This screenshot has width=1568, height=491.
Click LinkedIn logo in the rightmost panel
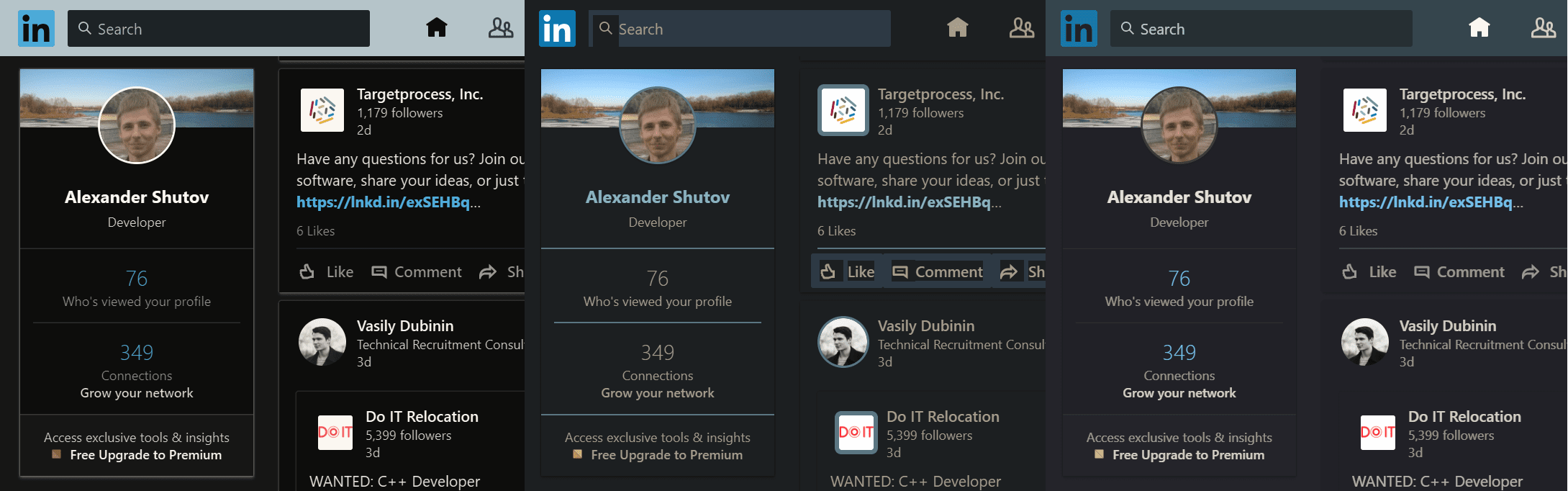[x=1079, y=29]
